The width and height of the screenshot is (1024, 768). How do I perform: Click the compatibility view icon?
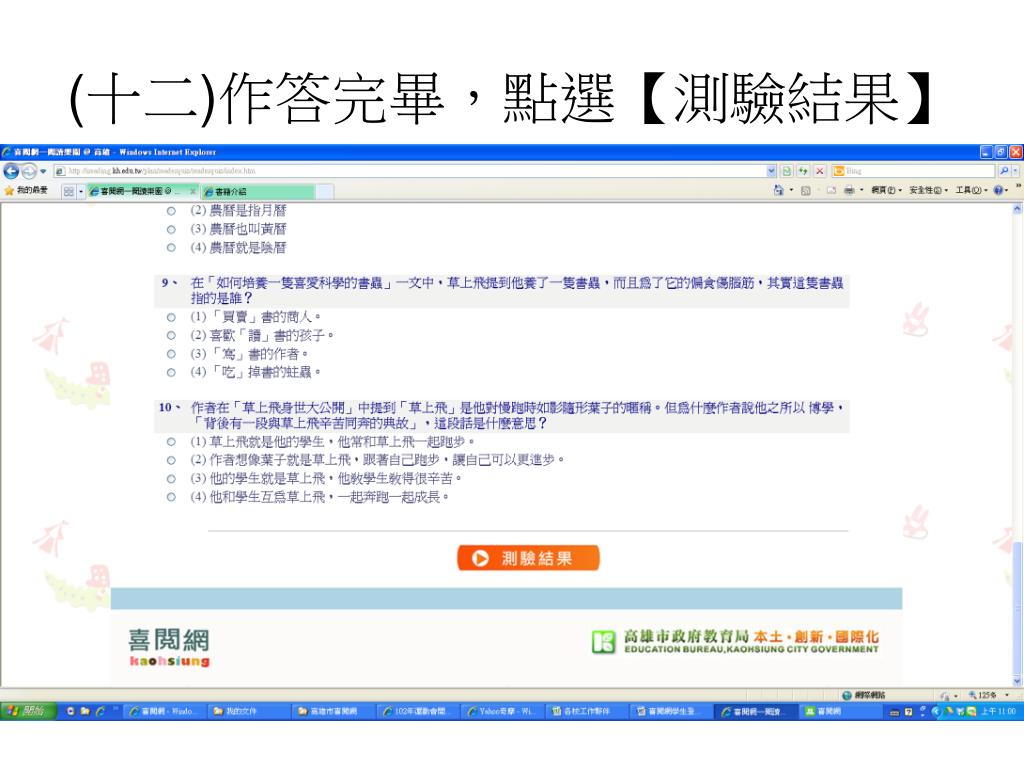pyautogui.click(x=787, y=171)
